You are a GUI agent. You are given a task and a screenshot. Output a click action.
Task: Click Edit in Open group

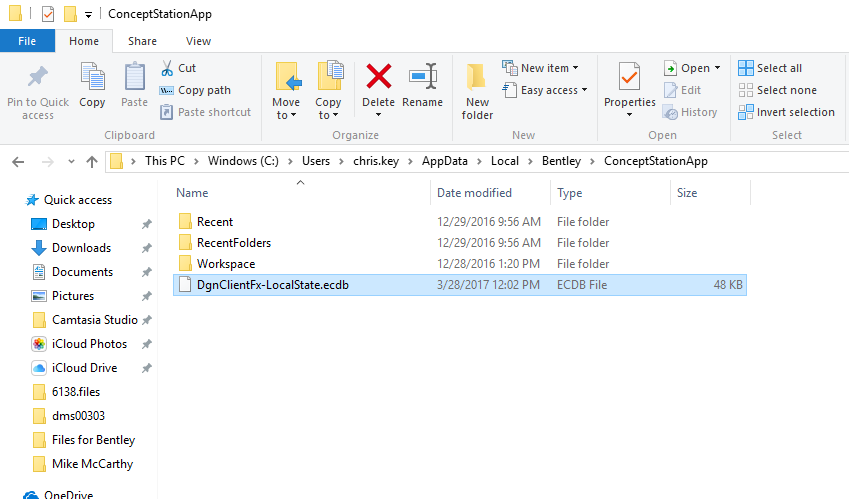pos(682,90)
